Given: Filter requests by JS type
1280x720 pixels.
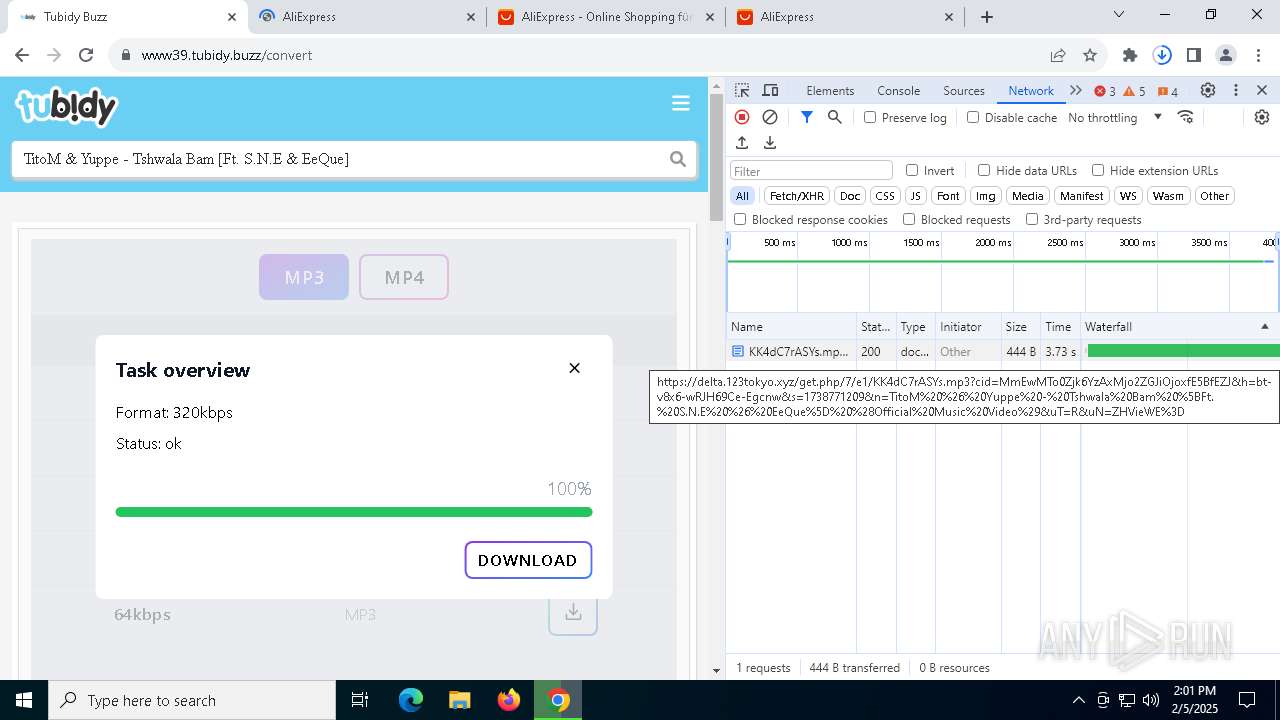Looking at the screenshot, I should click(x=915, y=196).
